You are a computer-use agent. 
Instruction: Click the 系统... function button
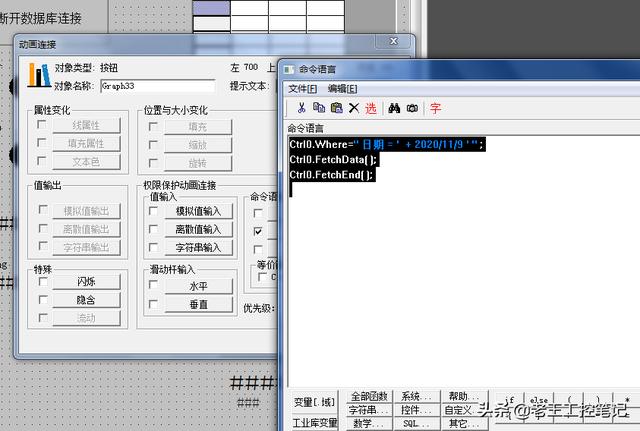tap(417, 396)
